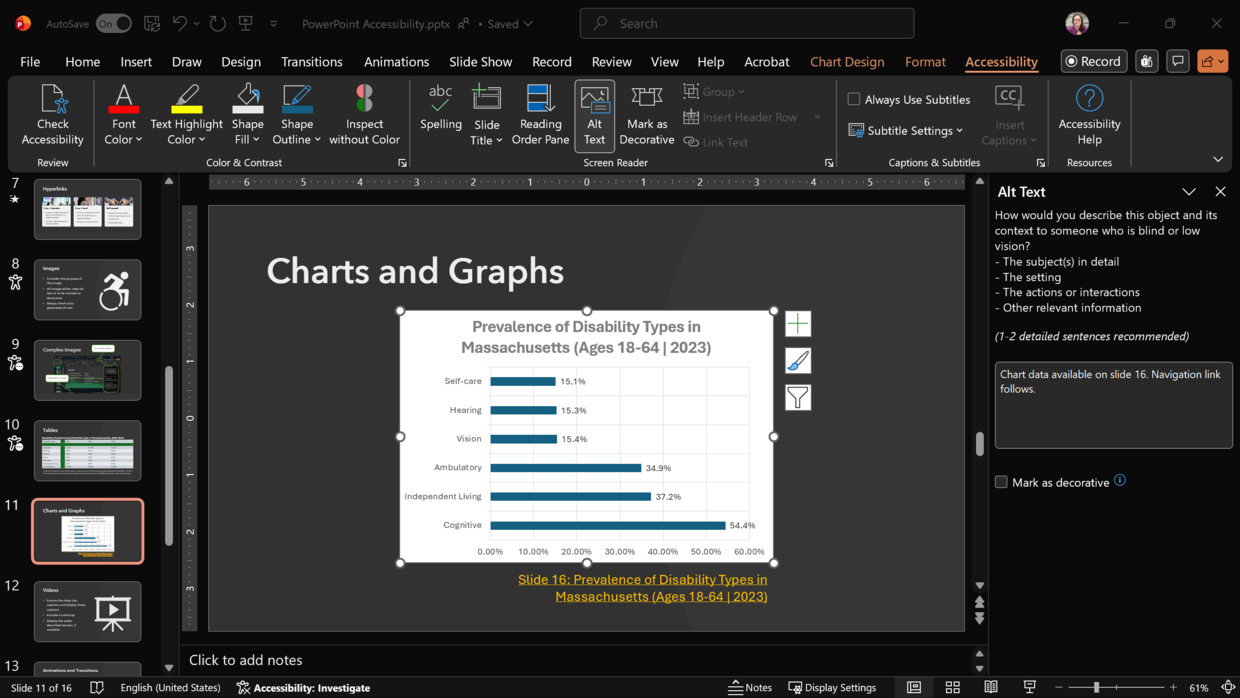Check Mark as decorative in Alt Text pane
Screen dimensions: 1240x698
click(1001, 482)
